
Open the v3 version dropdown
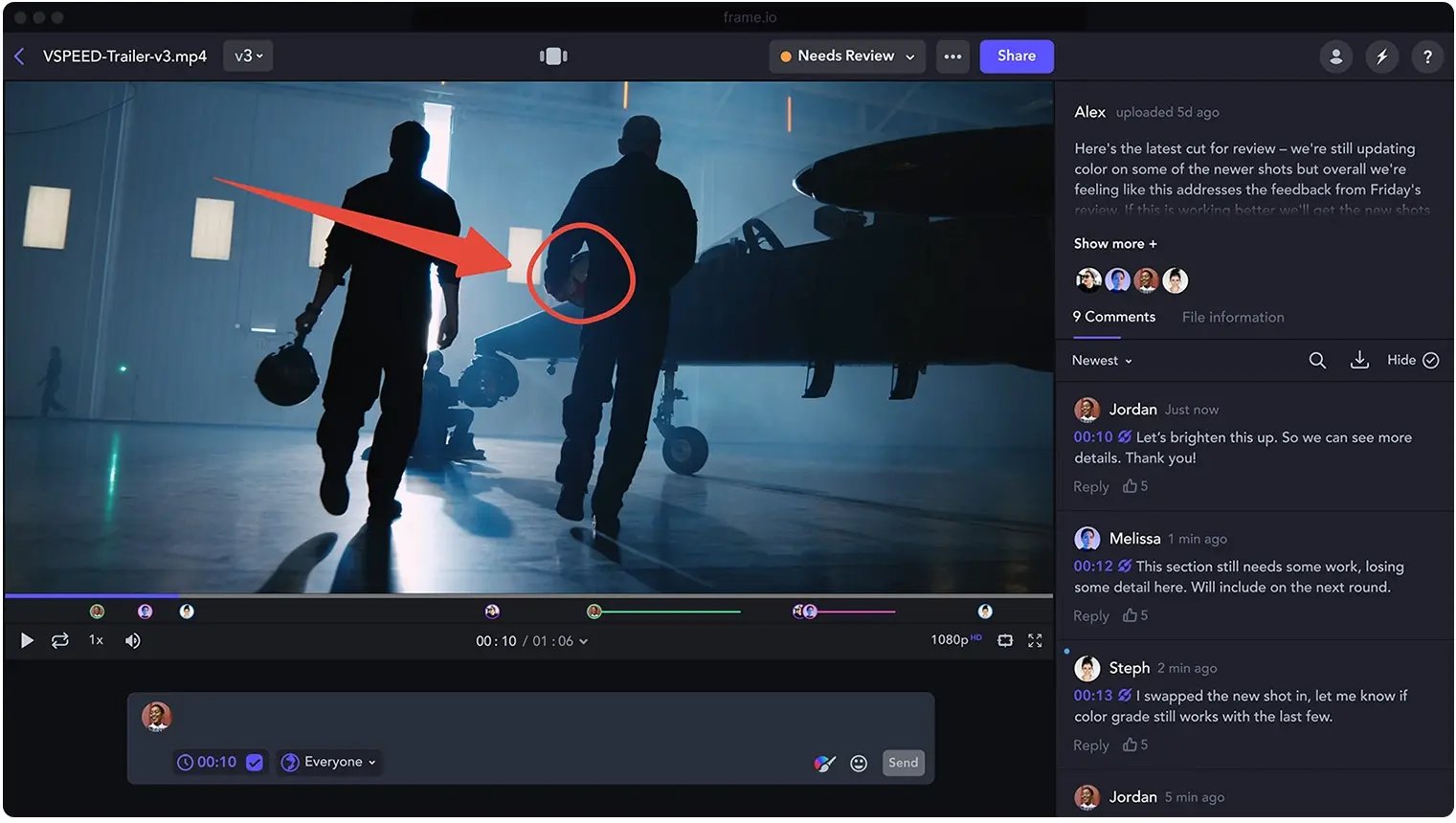coord(248,56)
